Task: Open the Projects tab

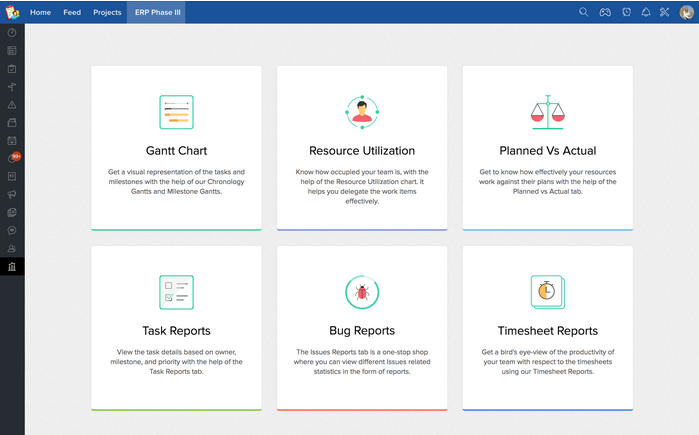Action: tap(107, 12)
